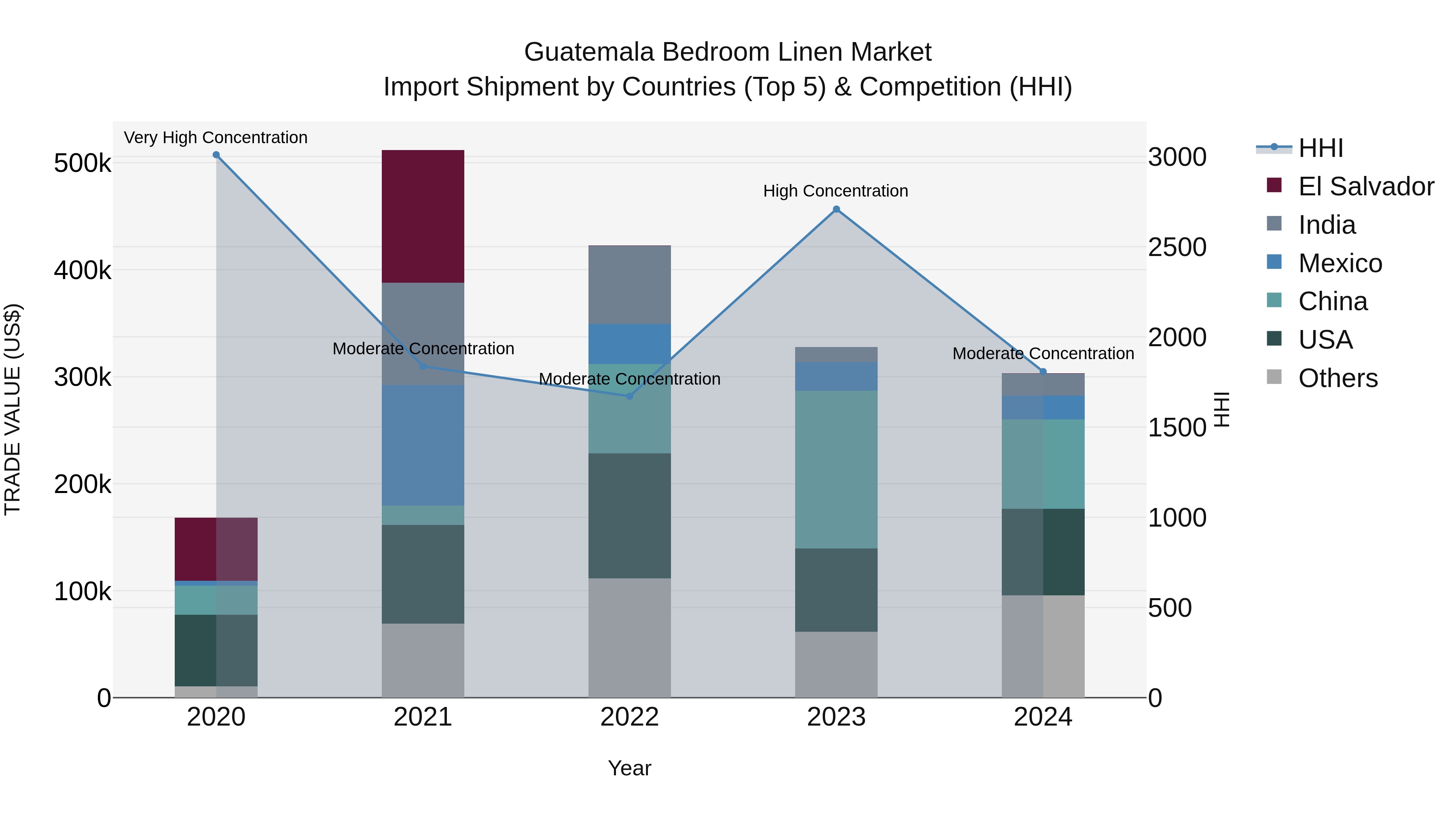Click the Others gray legend swatch
The image size is (1456, 819).
pyautogui.click(x=1274, y=377)
